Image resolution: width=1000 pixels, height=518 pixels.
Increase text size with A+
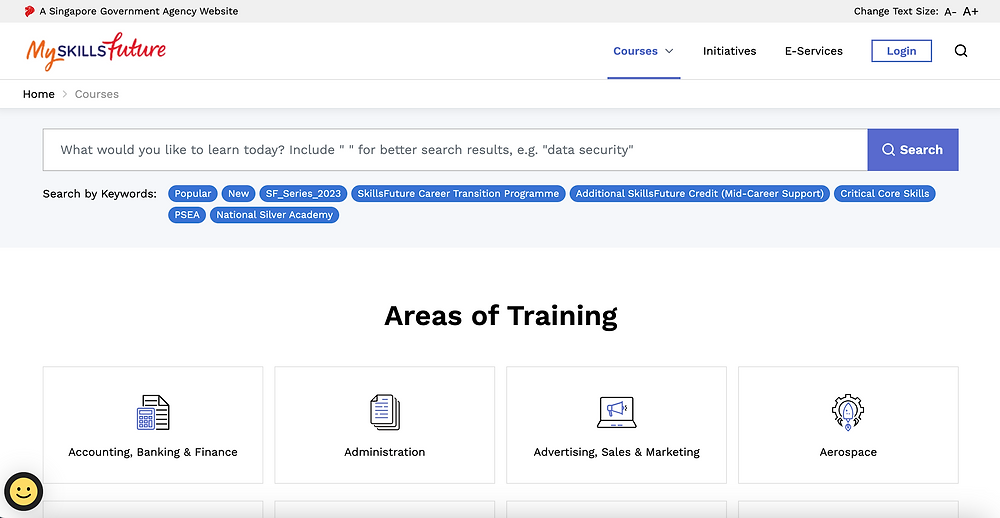pyautogui.click(x=970, y=11)
